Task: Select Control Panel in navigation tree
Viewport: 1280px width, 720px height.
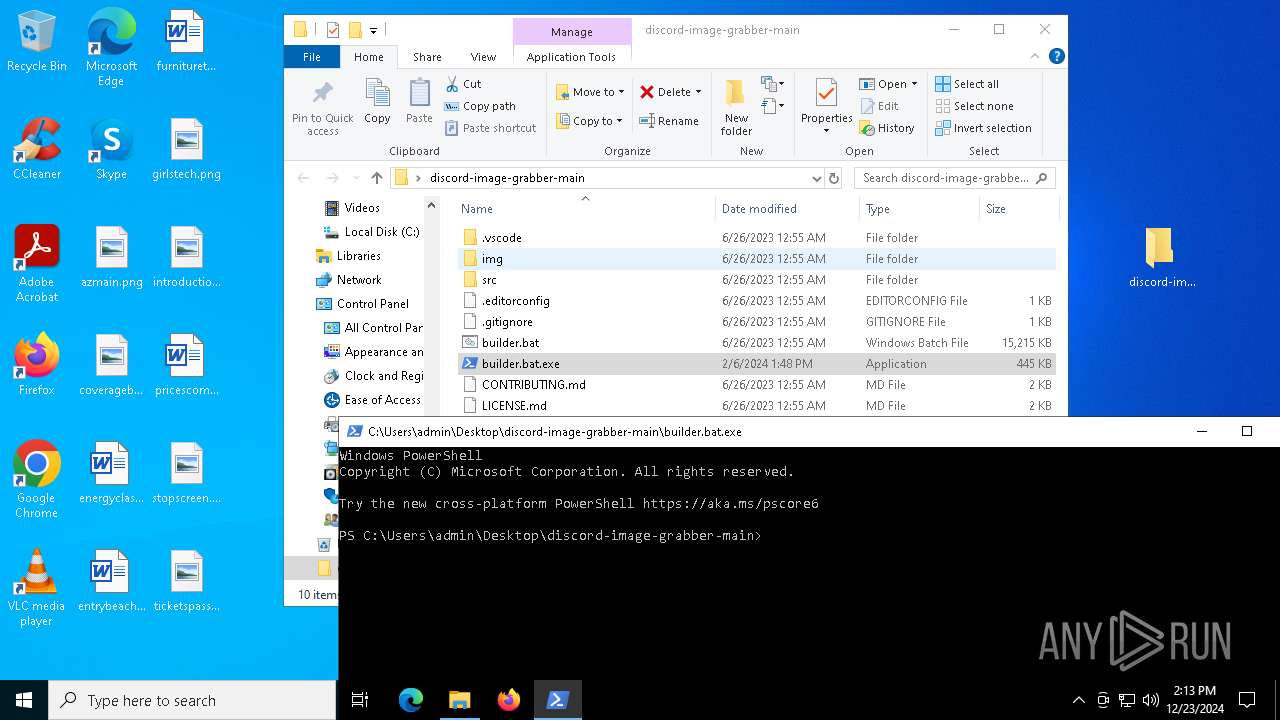Action: 363,304
